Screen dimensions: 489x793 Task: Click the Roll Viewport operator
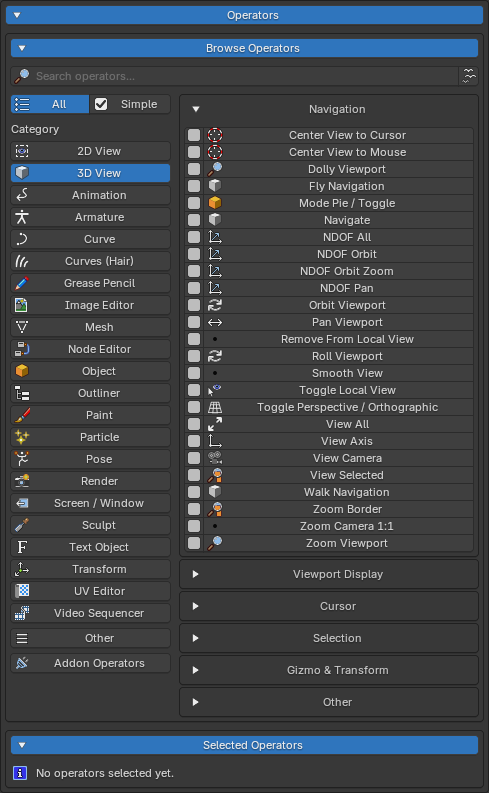click(339, 356)
